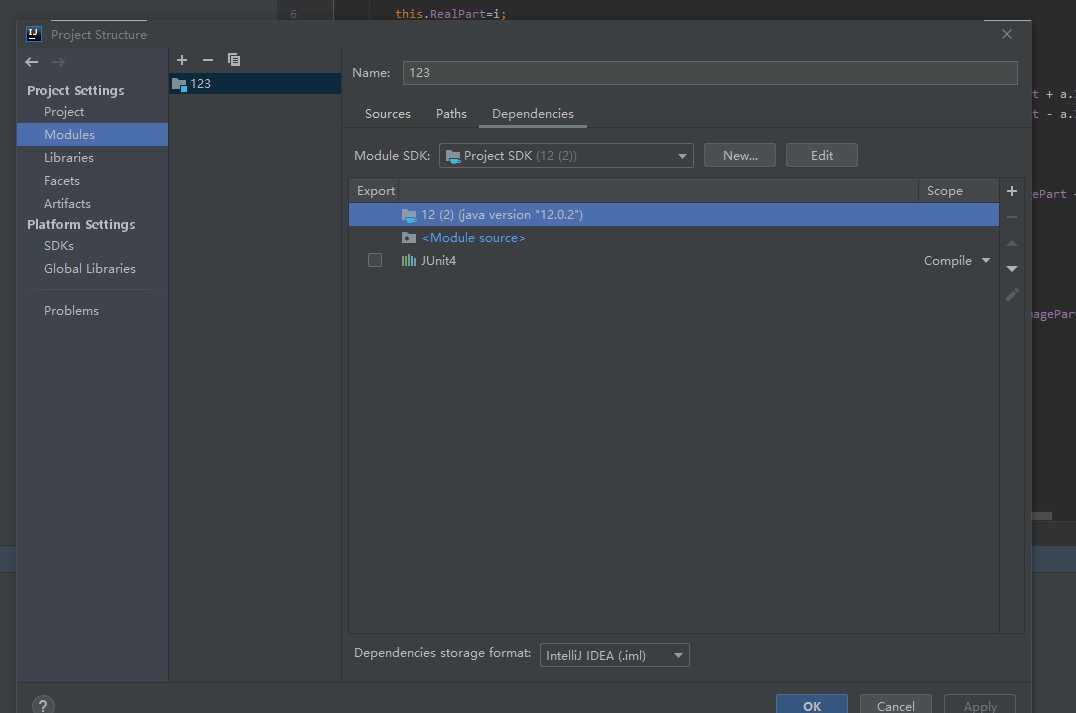Open Global Libraries settings
Viewport: 1076px width, 713px height.
click(x=92, y=268)
